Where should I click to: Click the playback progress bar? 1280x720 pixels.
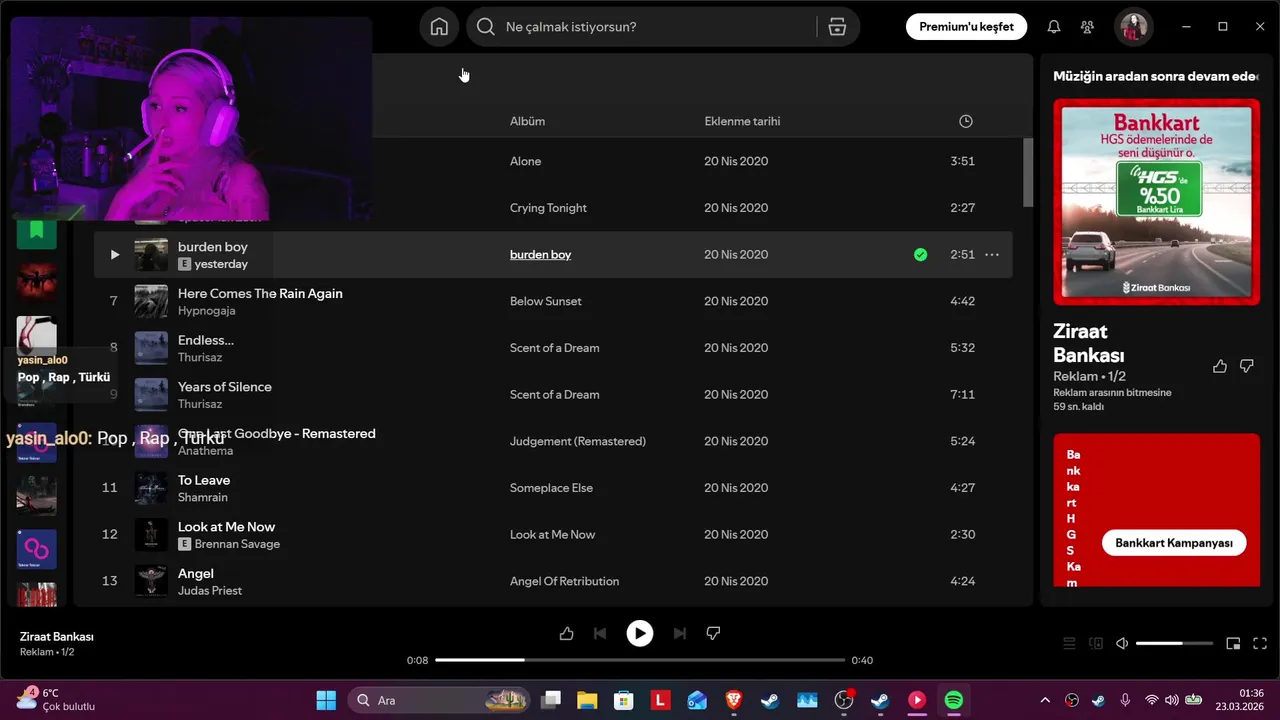(640, 660)
